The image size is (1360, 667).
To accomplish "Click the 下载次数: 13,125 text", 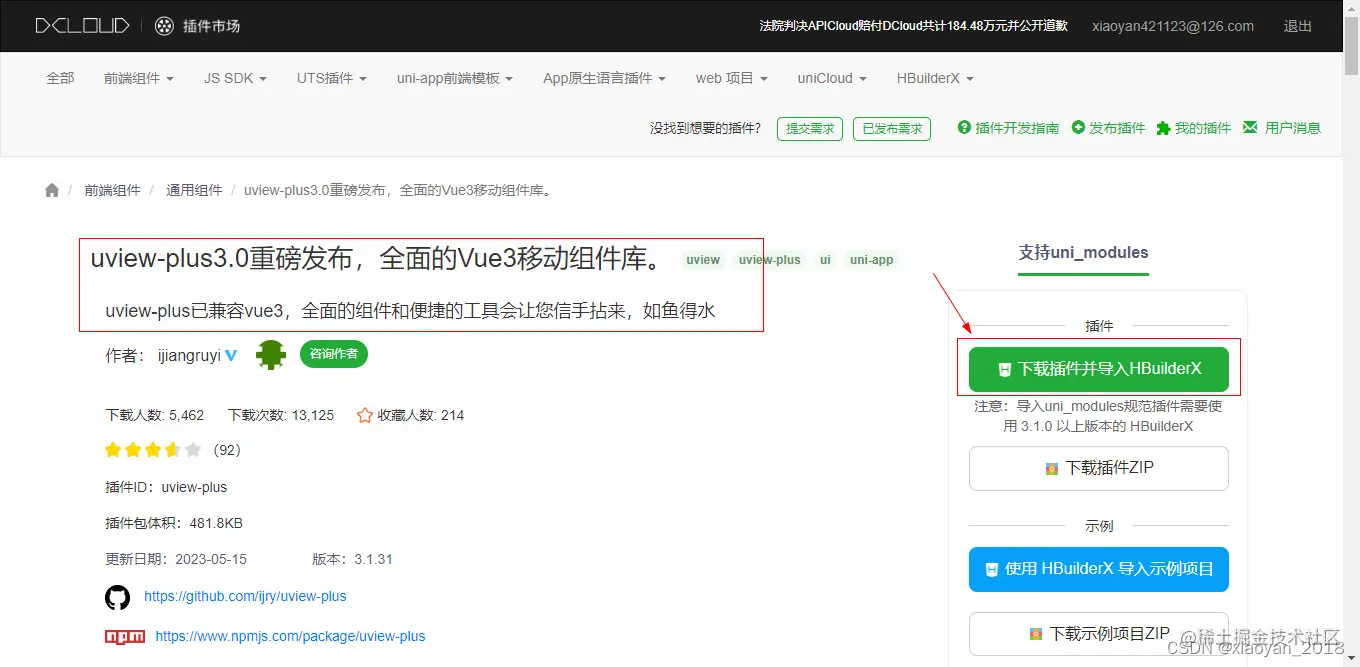I will click(281, 415).
